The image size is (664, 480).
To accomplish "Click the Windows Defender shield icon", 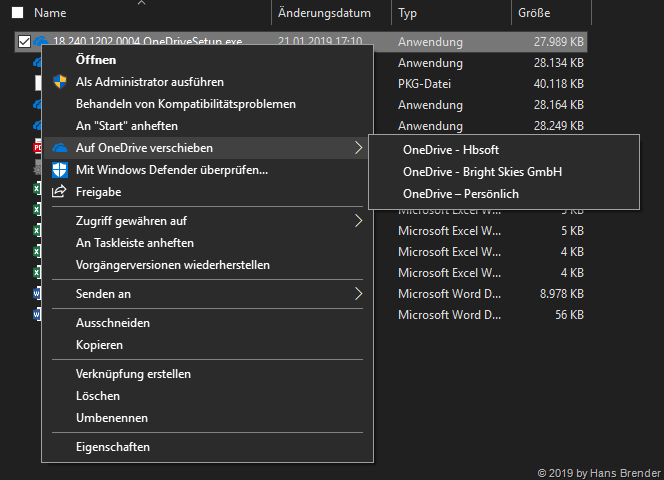I will [x=59, y=170].
